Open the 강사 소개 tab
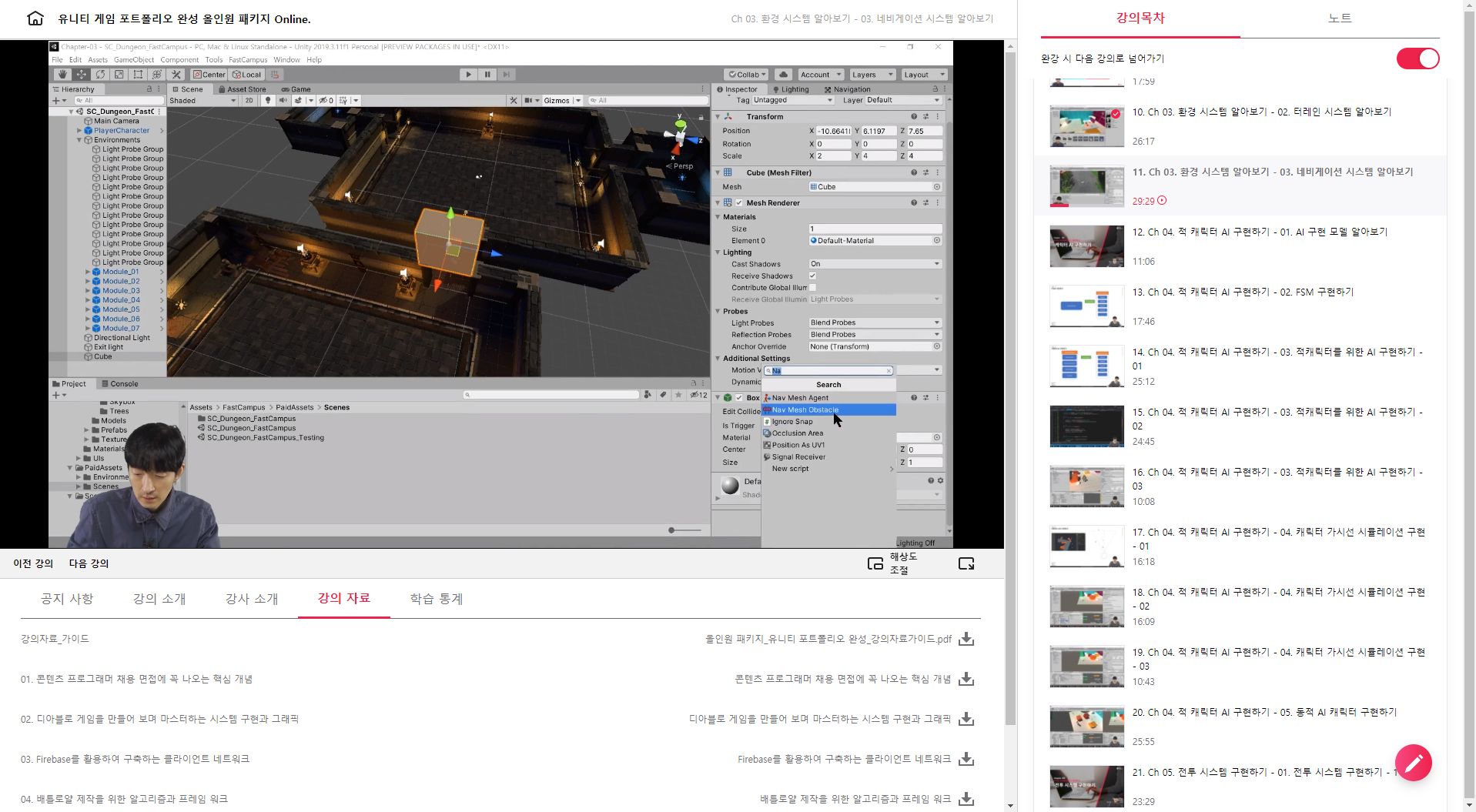 [252, 599]
